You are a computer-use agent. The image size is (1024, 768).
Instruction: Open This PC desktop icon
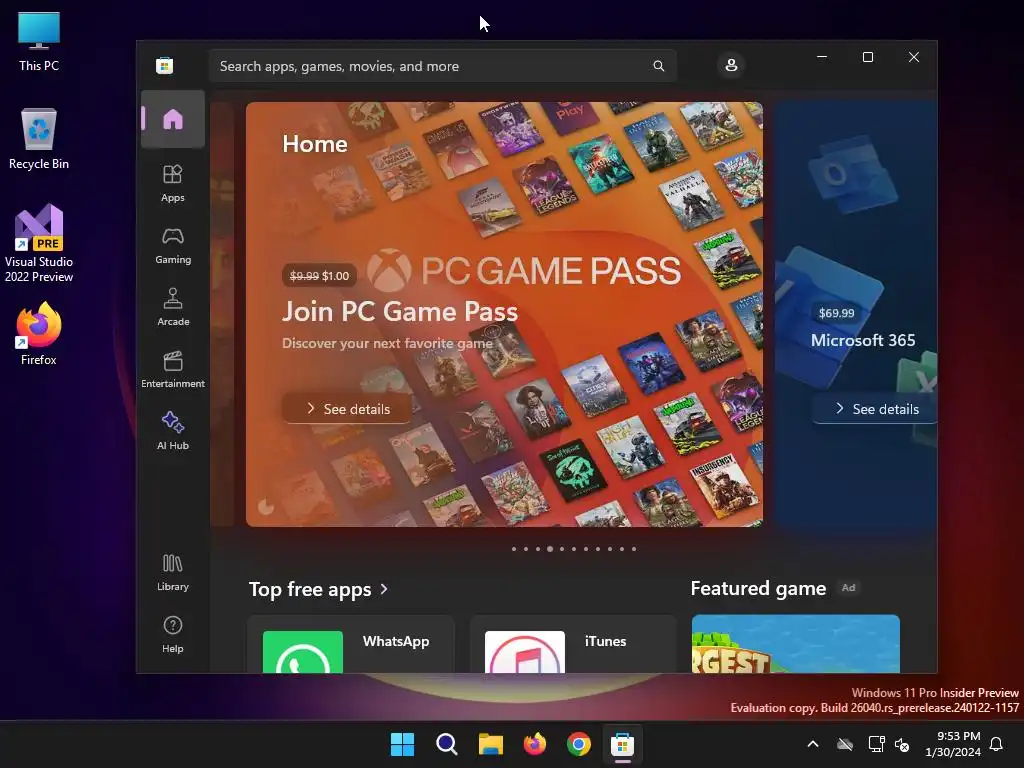tap(39, 42)
